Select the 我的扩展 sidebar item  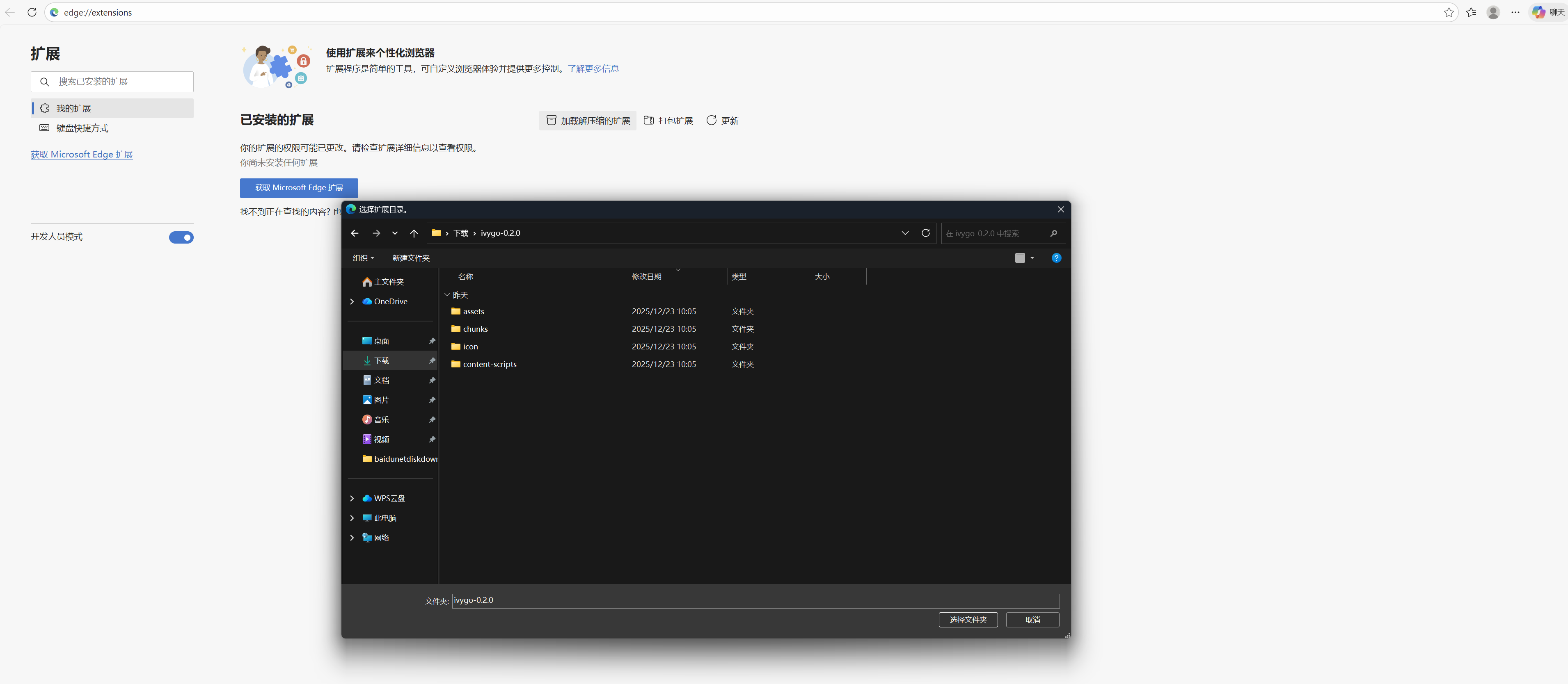[x=73, y=108]
